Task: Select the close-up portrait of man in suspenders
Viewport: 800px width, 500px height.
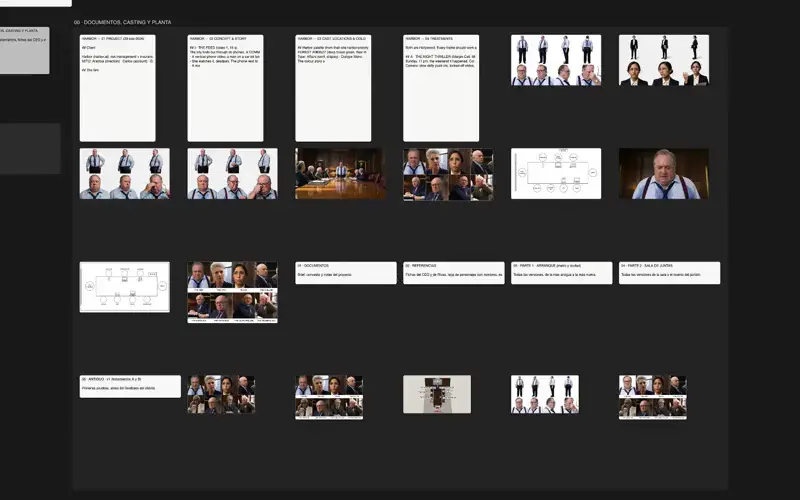Action: tap(664, 173)
